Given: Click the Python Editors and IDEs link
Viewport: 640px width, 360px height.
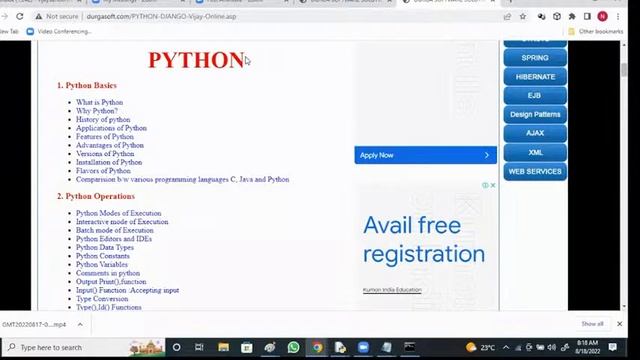Looking at the screenshot, I should 114,239.
